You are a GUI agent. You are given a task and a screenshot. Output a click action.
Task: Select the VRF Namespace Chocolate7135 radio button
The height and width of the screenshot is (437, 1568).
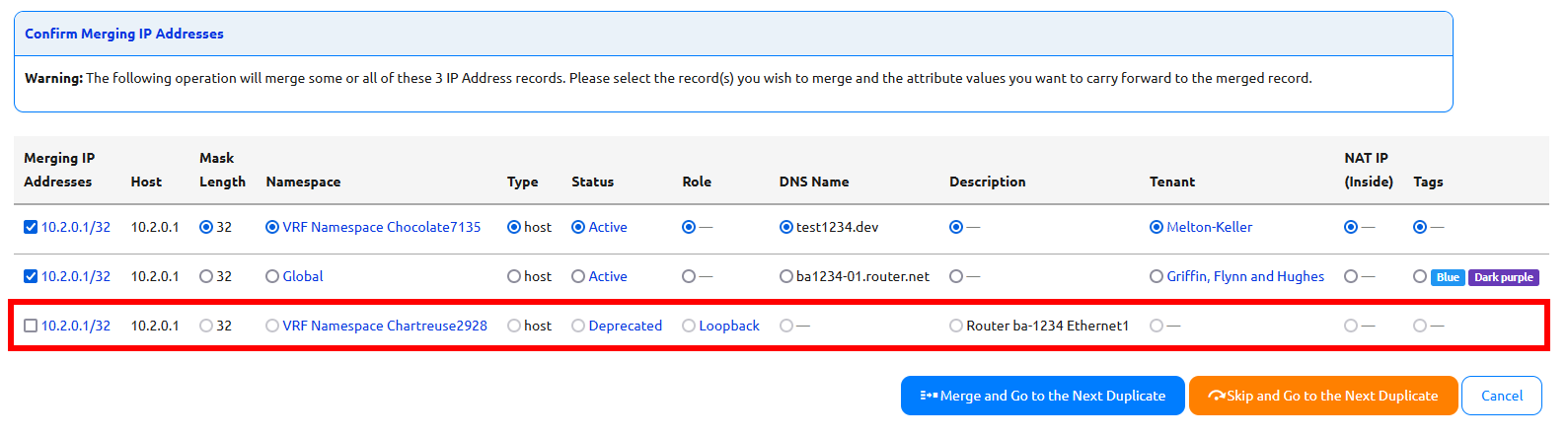272,227
